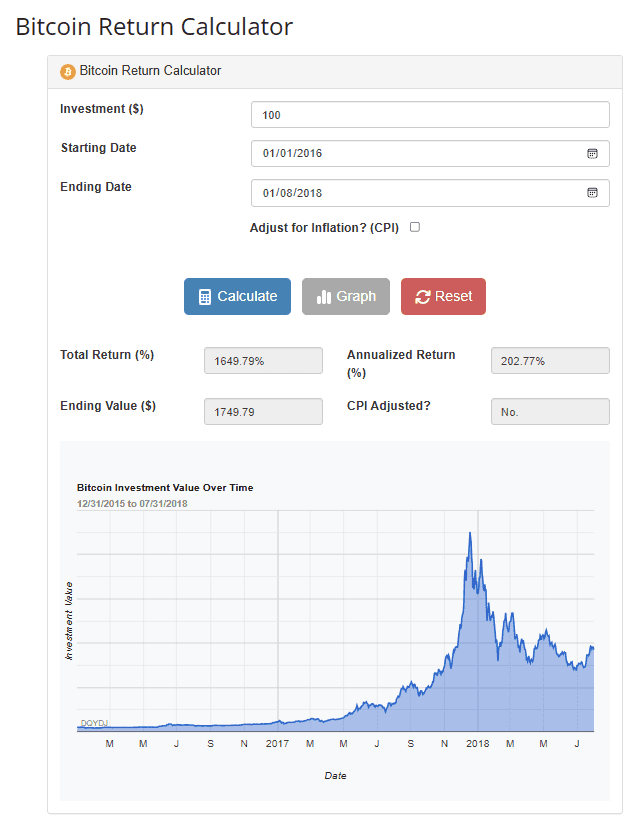Click inside the Starting Date field
The height and width of the screenshot is (834, 642).
tap(430, 154)
